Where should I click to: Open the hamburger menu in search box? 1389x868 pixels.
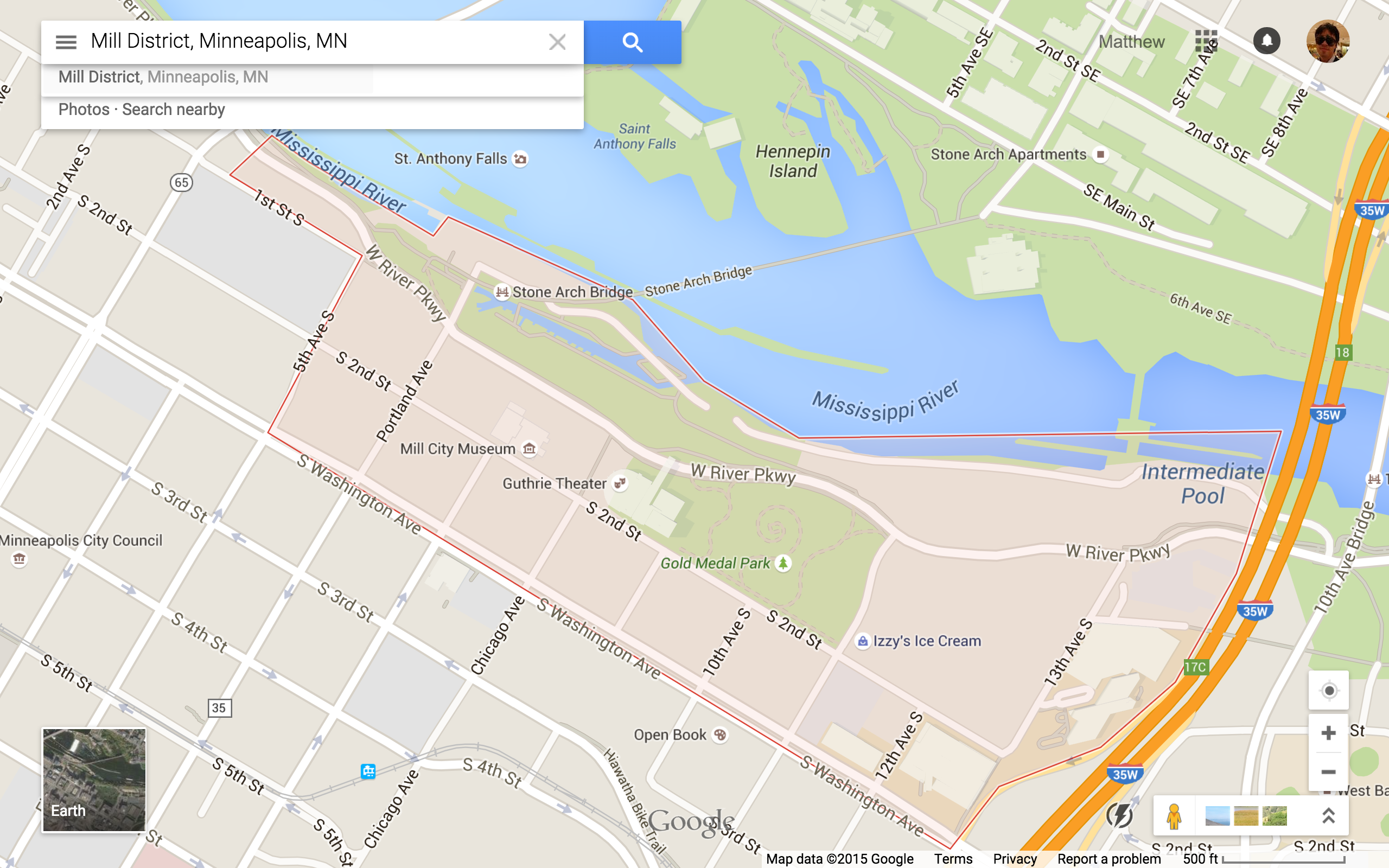[x=66, y=42]
